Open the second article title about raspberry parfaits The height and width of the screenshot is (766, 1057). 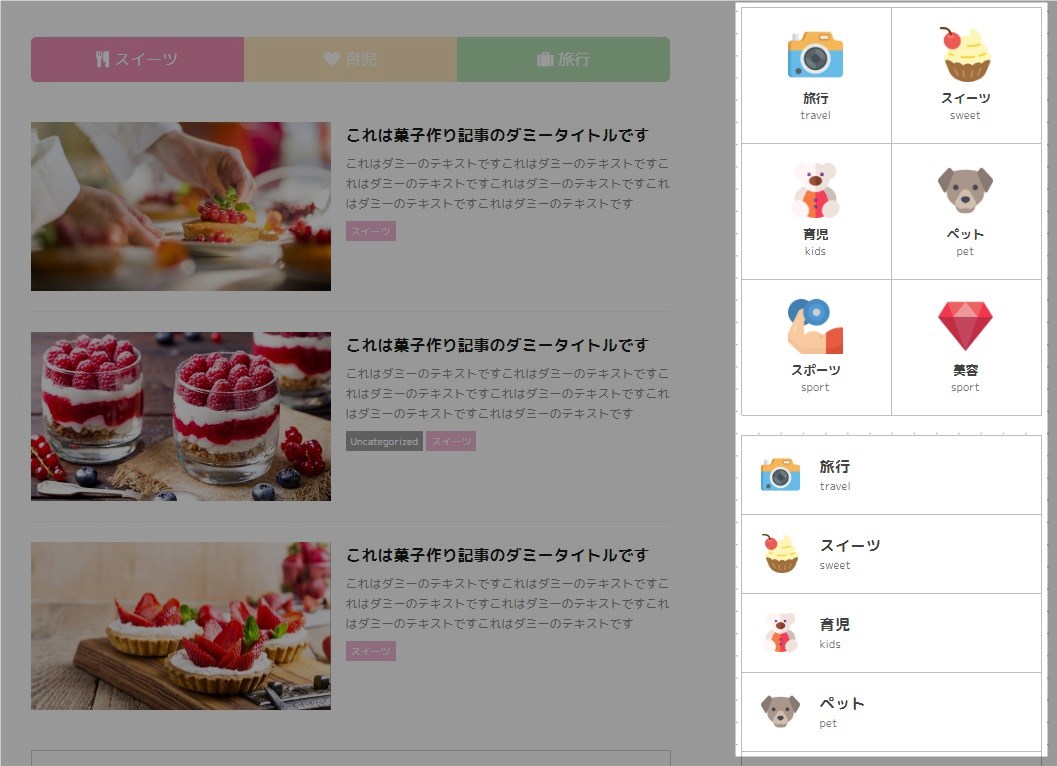pos(497,345)
